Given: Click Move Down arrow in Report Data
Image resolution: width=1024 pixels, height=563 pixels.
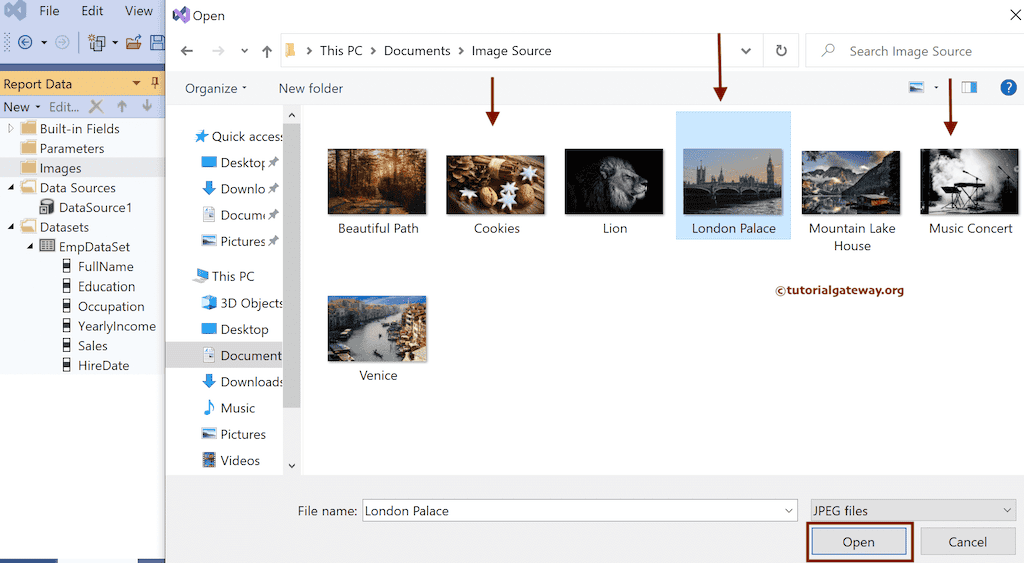Looking at the screenshot, I should [x=147, y=106].
